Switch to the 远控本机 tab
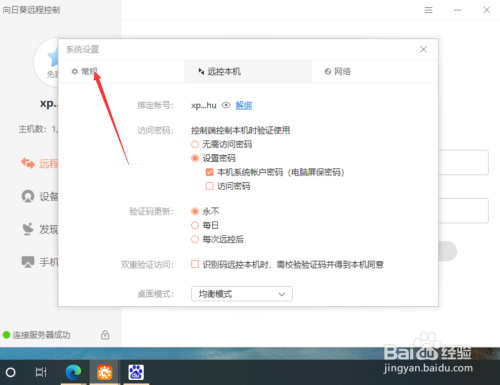 pyautogui.click(x=248, y=71)
